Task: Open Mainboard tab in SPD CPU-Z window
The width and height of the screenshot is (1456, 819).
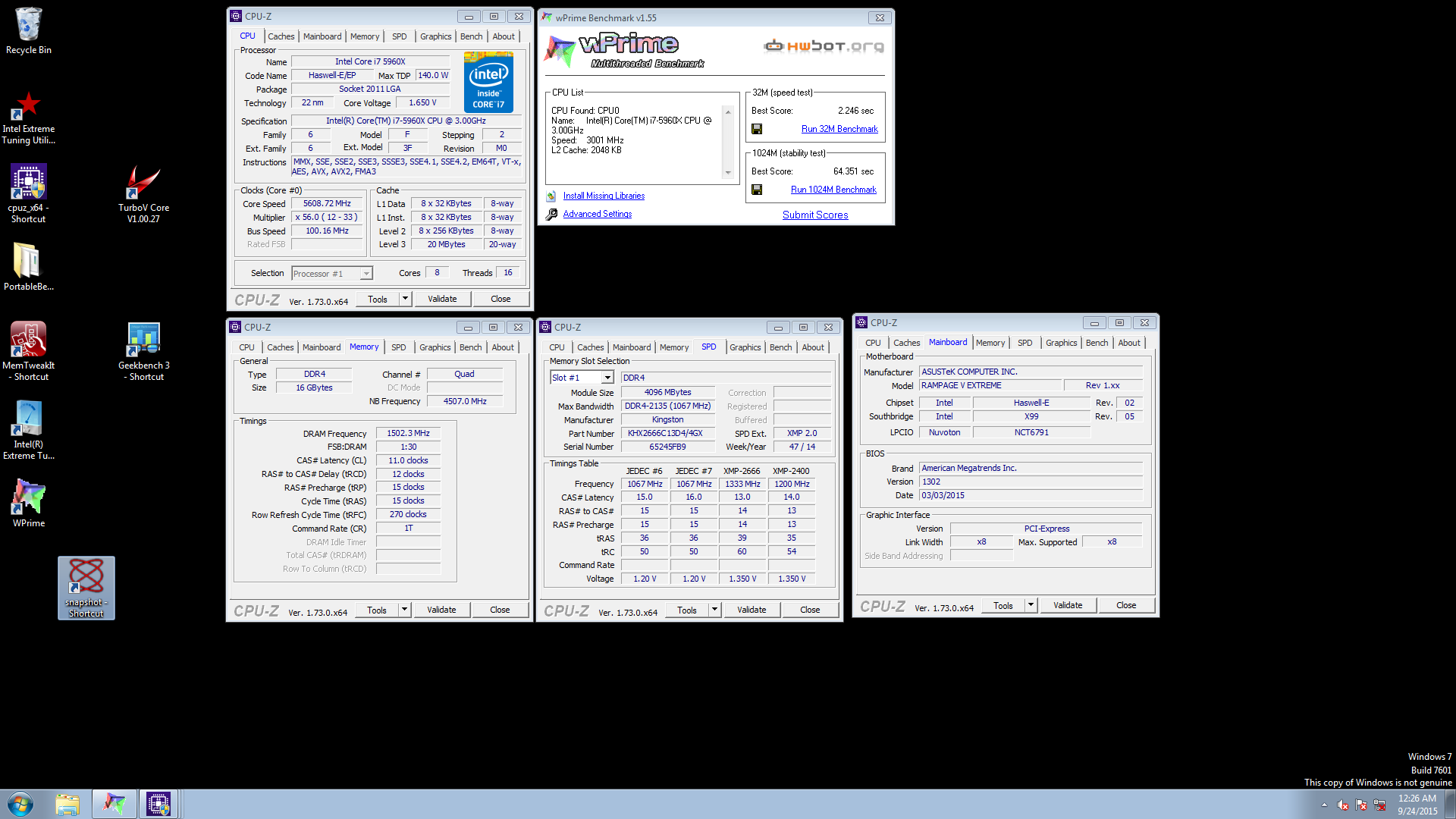Action: tap(632, 347)
